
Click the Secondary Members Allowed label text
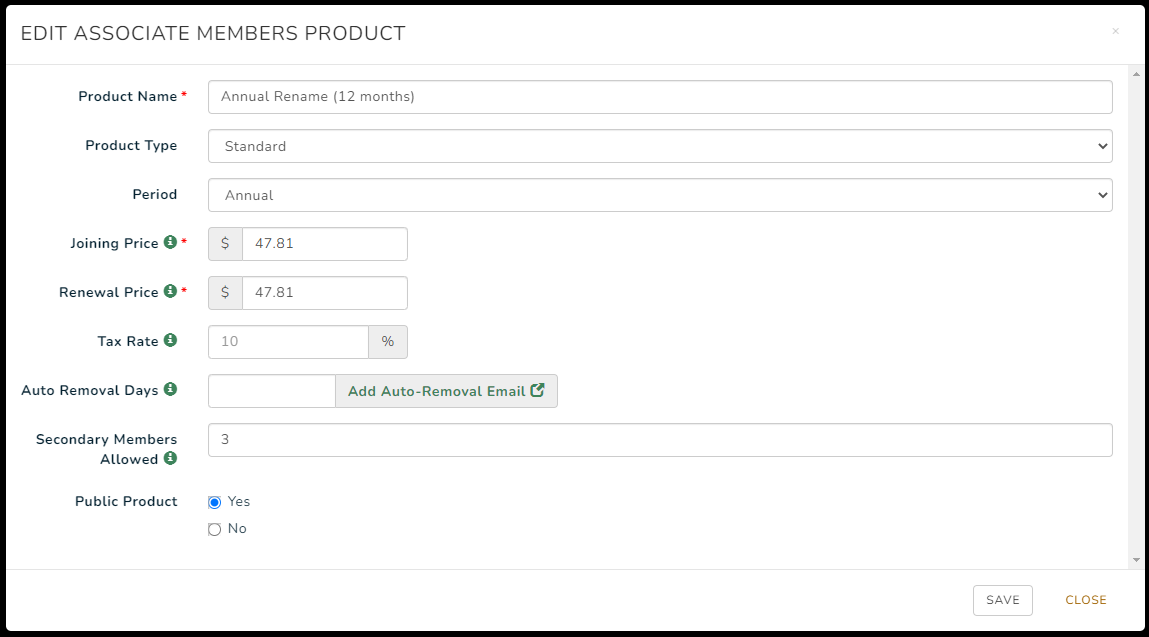(x=106, y=449)
